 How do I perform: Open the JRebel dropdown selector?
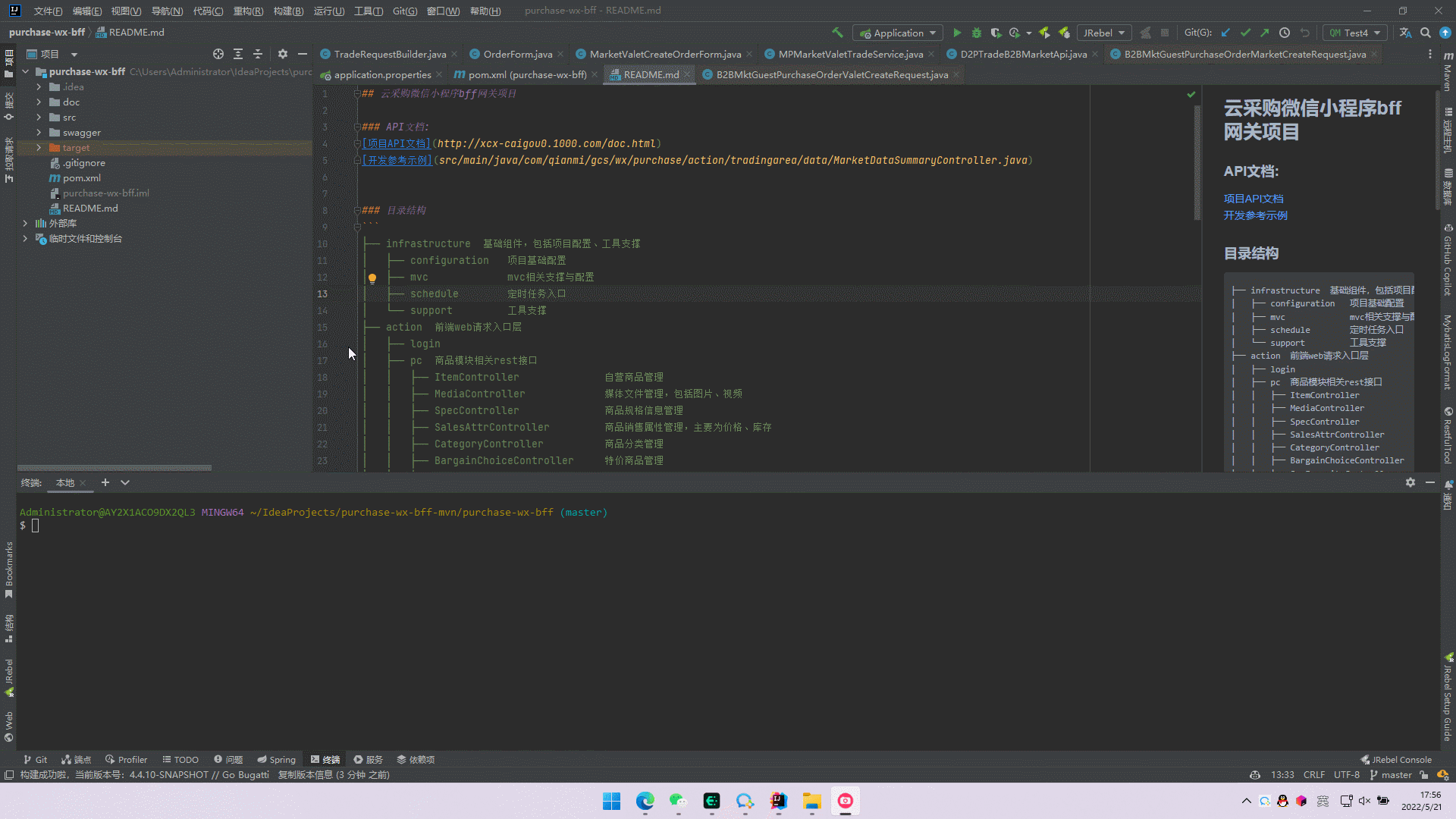pyautogui.click(x=1104, y=33)
